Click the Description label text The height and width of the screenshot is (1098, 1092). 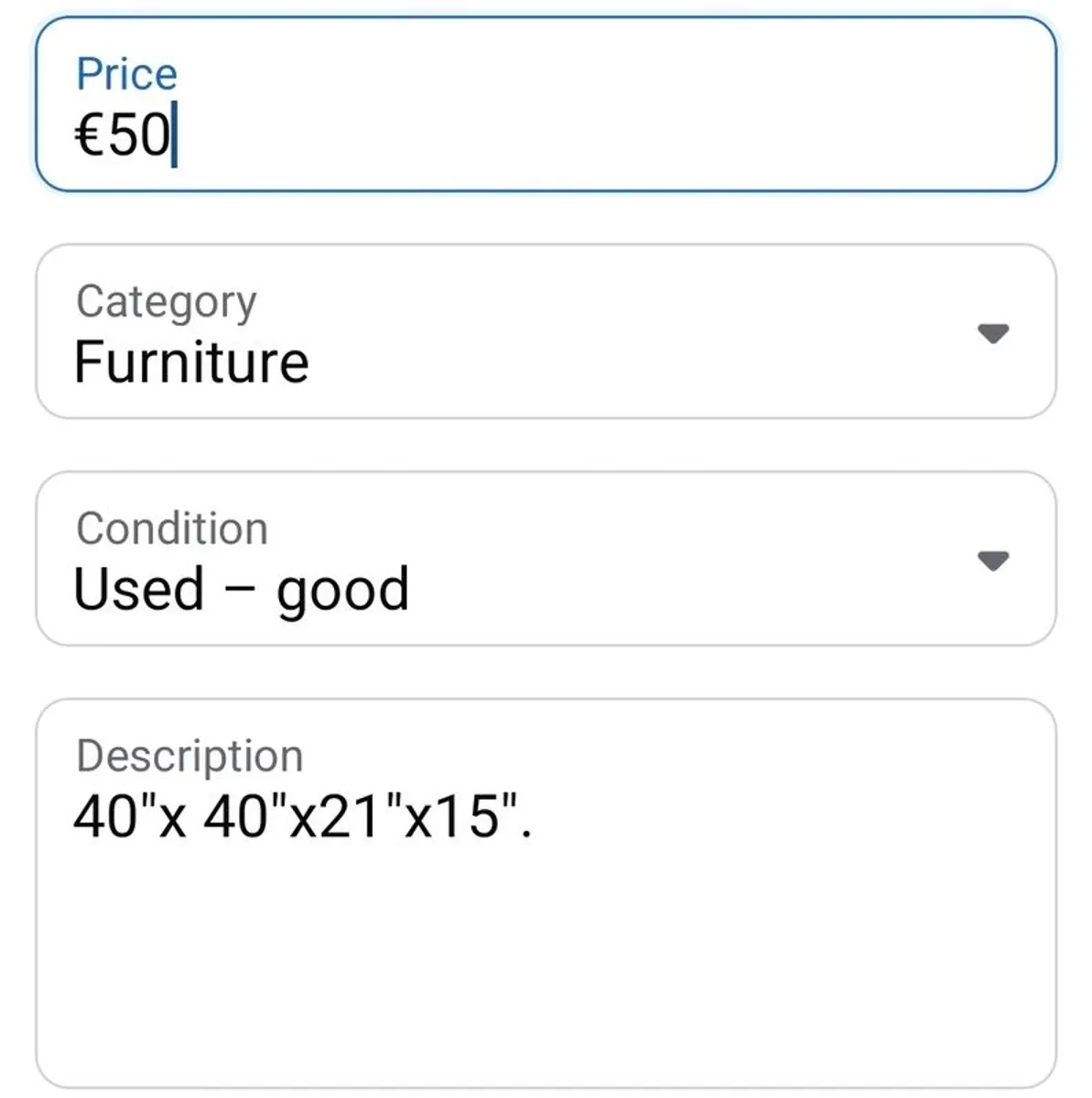189,756
